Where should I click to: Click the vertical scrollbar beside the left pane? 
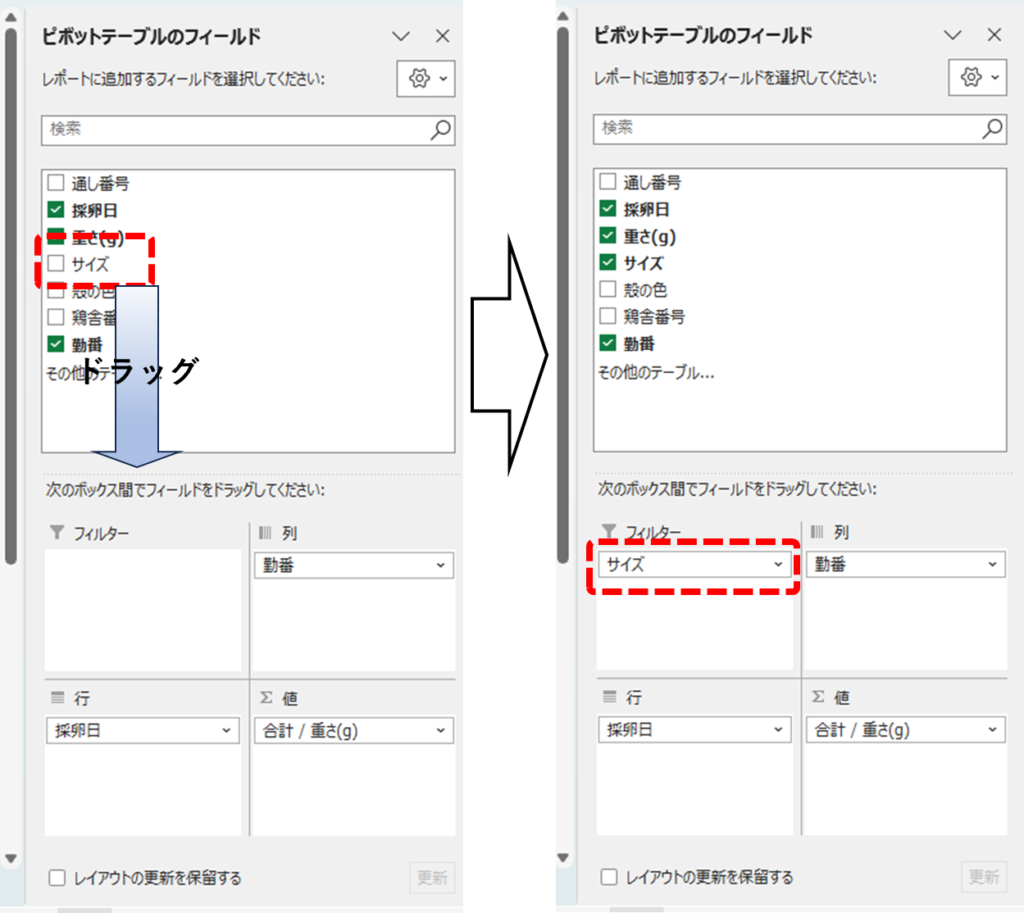11,300
